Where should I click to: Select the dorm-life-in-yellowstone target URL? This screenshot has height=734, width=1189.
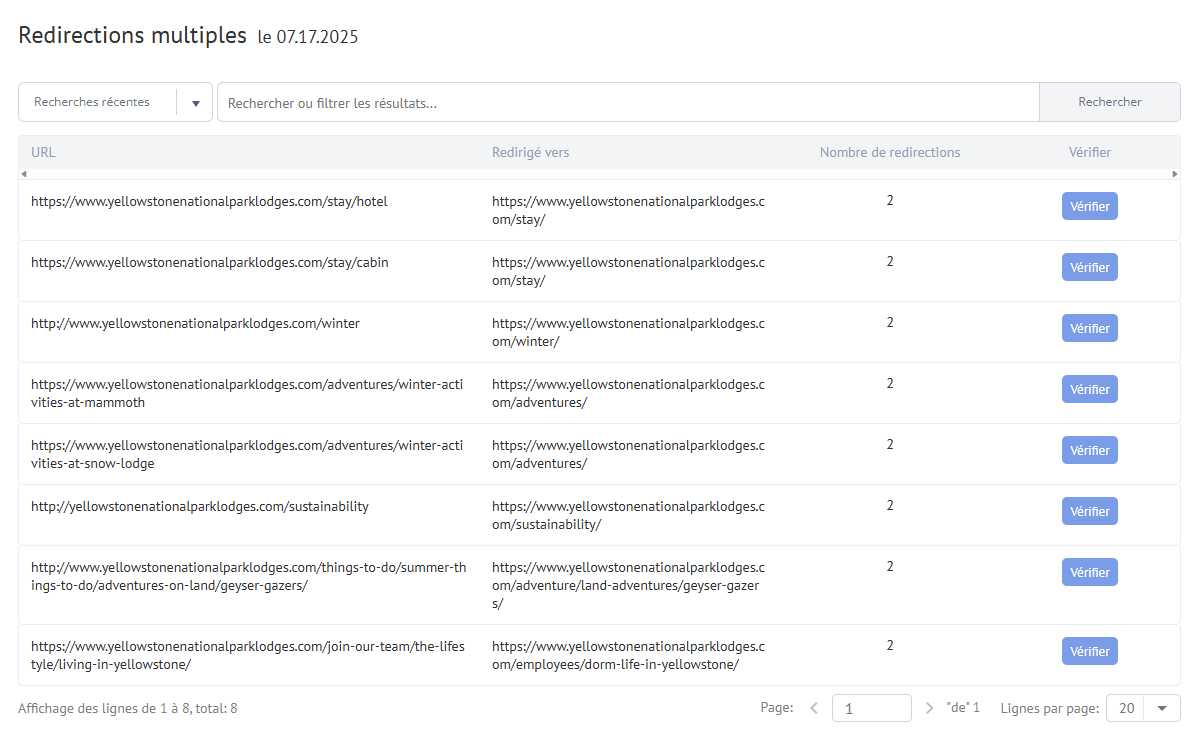628,655
